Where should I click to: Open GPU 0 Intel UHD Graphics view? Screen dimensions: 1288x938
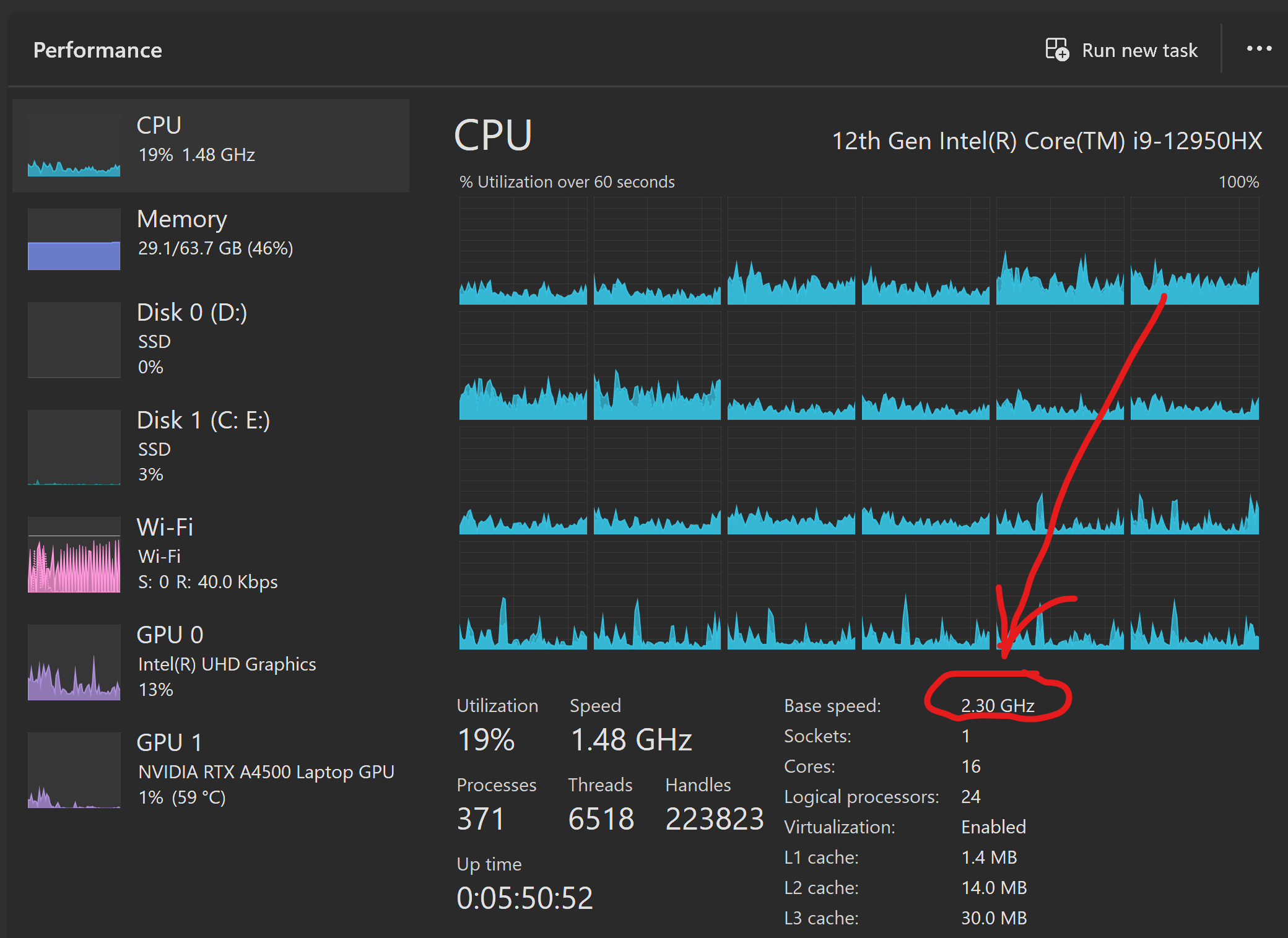coord(211,662)
